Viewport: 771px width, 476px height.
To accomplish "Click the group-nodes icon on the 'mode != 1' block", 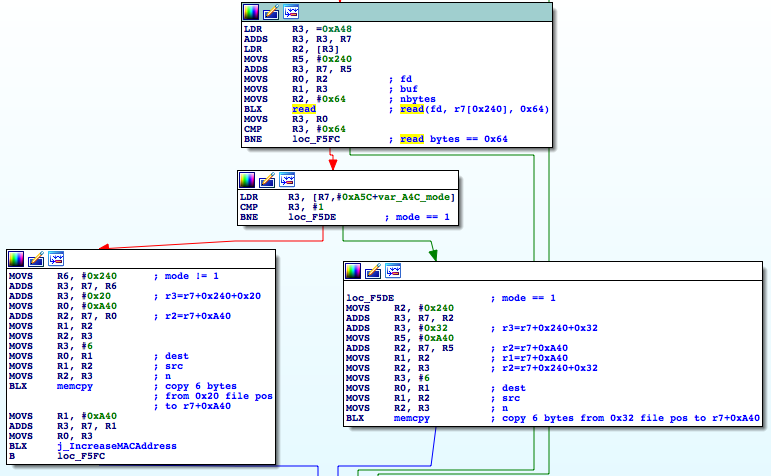I will pos(57,259).
